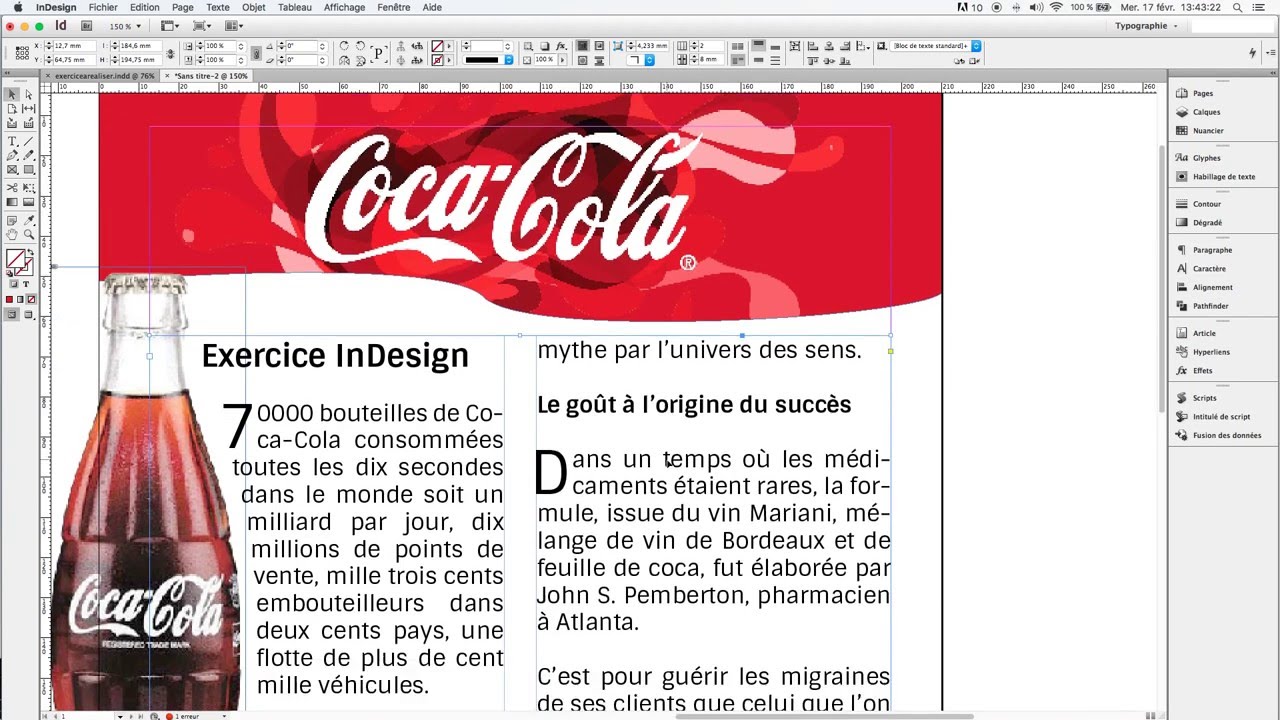
Task: Open the Fichier menu
Action: tap(103, 7)
